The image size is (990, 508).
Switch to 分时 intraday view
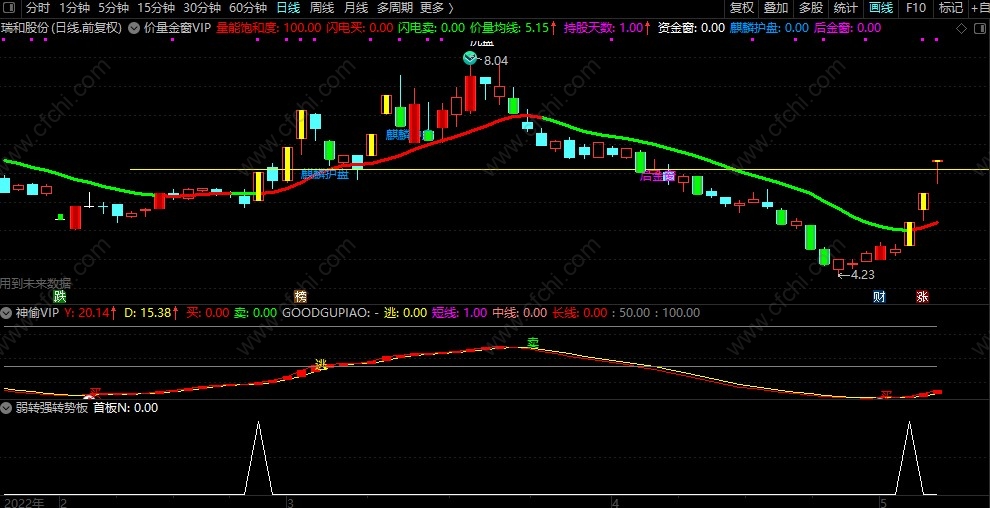point(38,8)
